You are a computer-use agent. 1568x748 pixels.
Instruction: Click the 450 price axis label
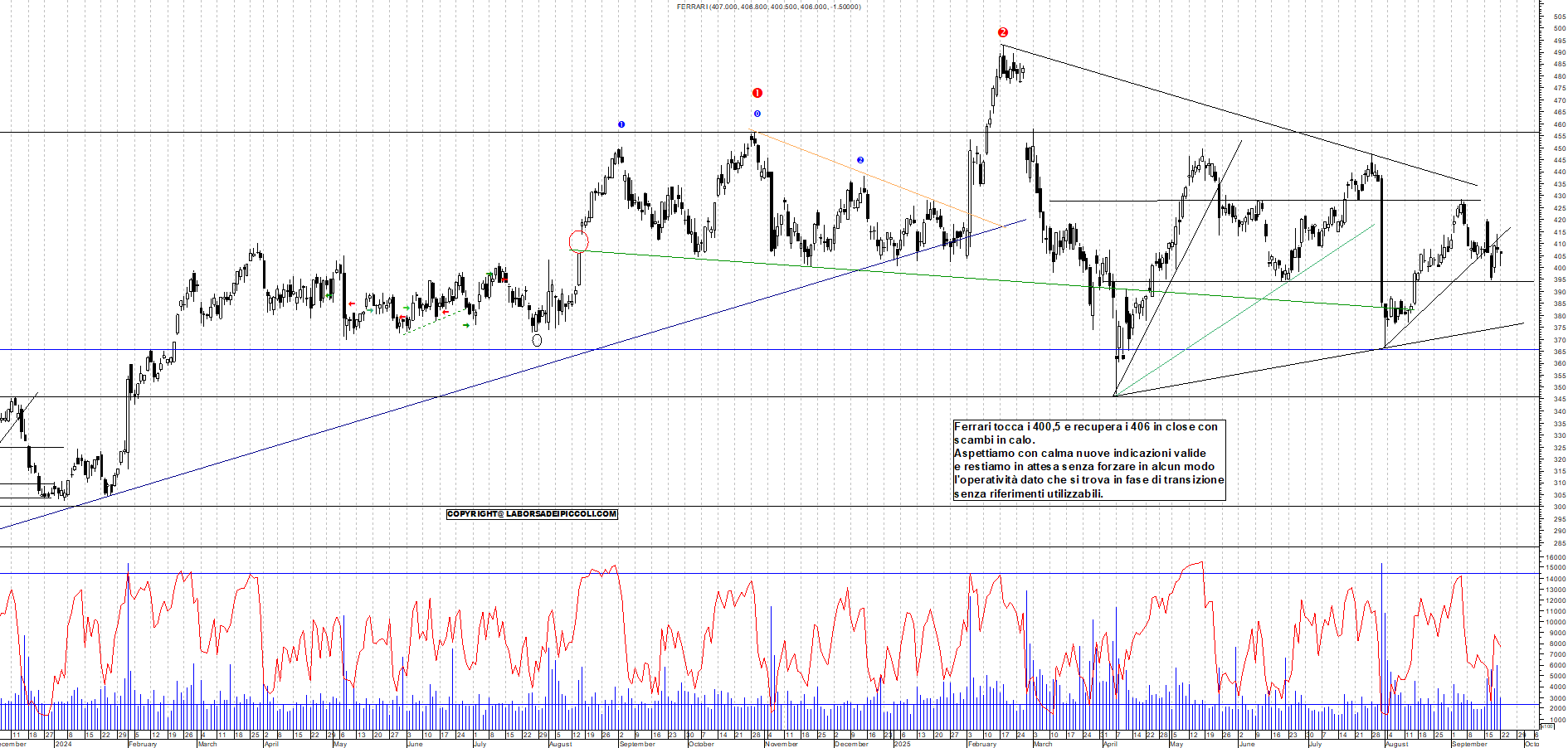(1559, 148)
